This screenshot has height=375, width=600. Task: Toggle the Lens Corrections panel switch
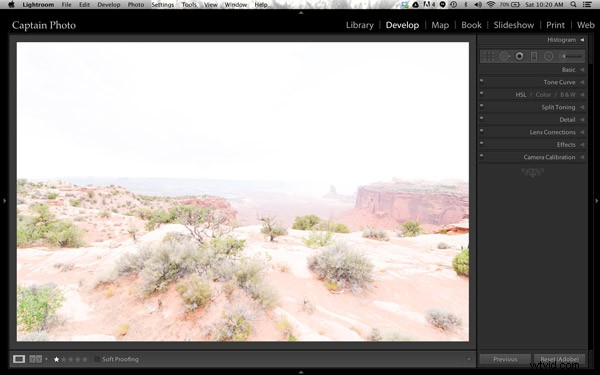tap(481, 130)
